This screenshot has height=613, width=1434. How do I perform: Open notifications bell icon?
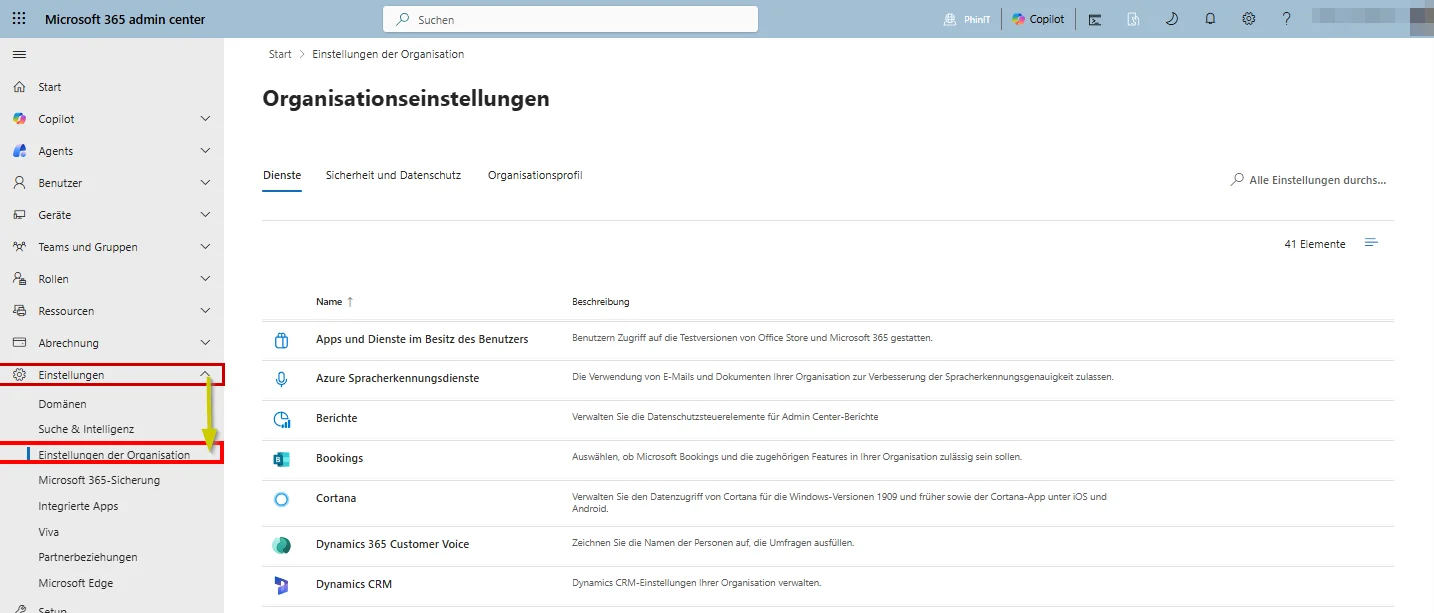coord(1210,19)
